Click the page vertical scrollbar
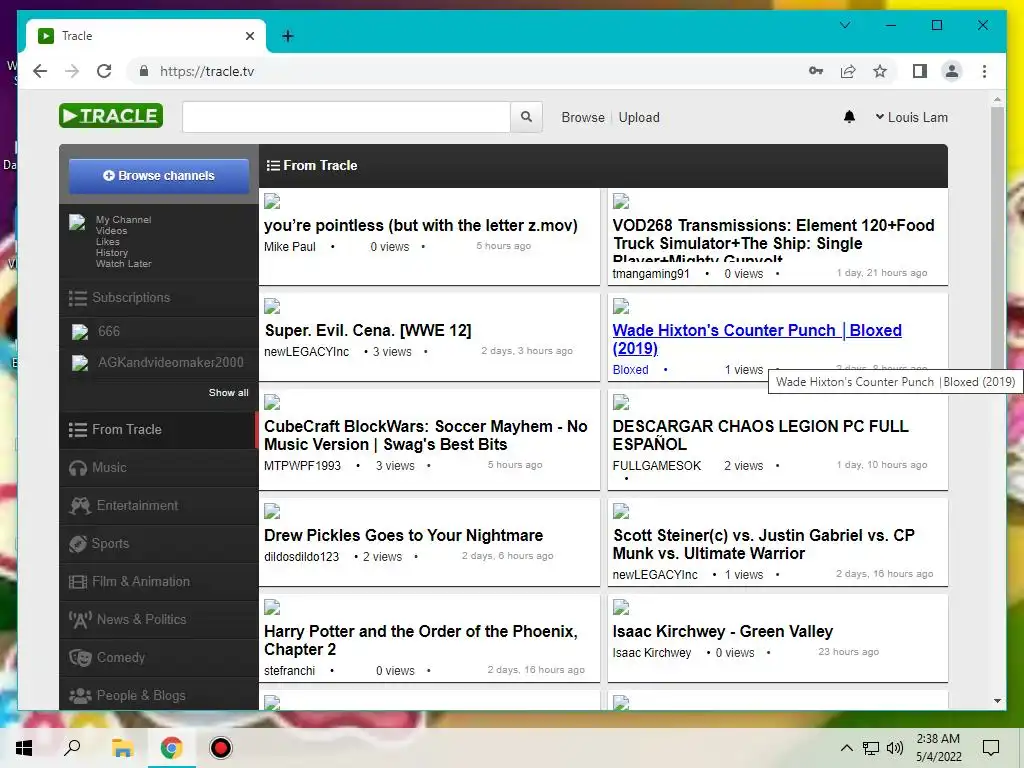The width and height of the screenshot is (1024, 768). tap(997, 238)
